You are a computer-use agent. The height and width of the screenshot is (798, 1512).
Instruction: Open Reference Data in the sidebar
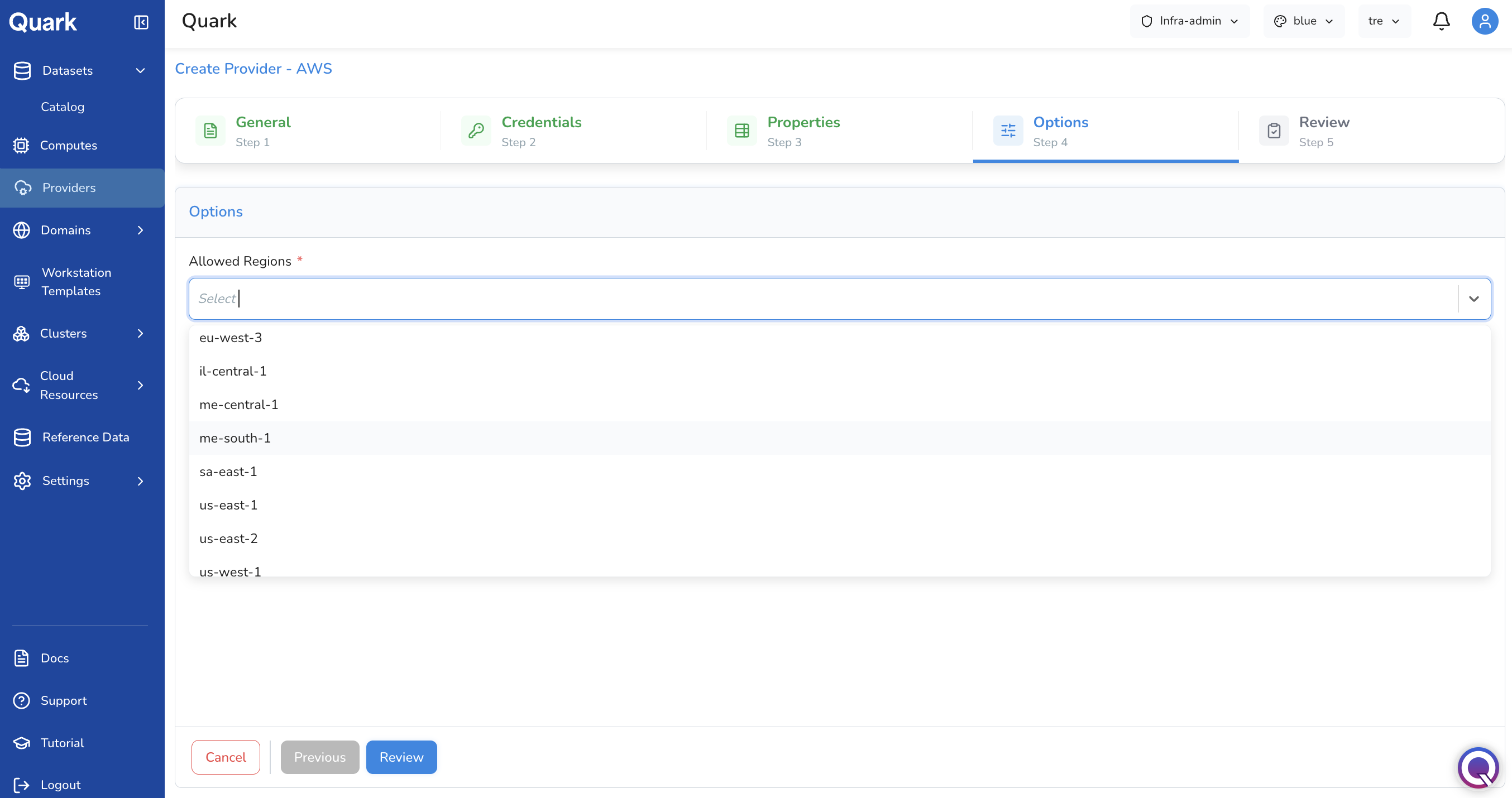[x=85, y=437]
